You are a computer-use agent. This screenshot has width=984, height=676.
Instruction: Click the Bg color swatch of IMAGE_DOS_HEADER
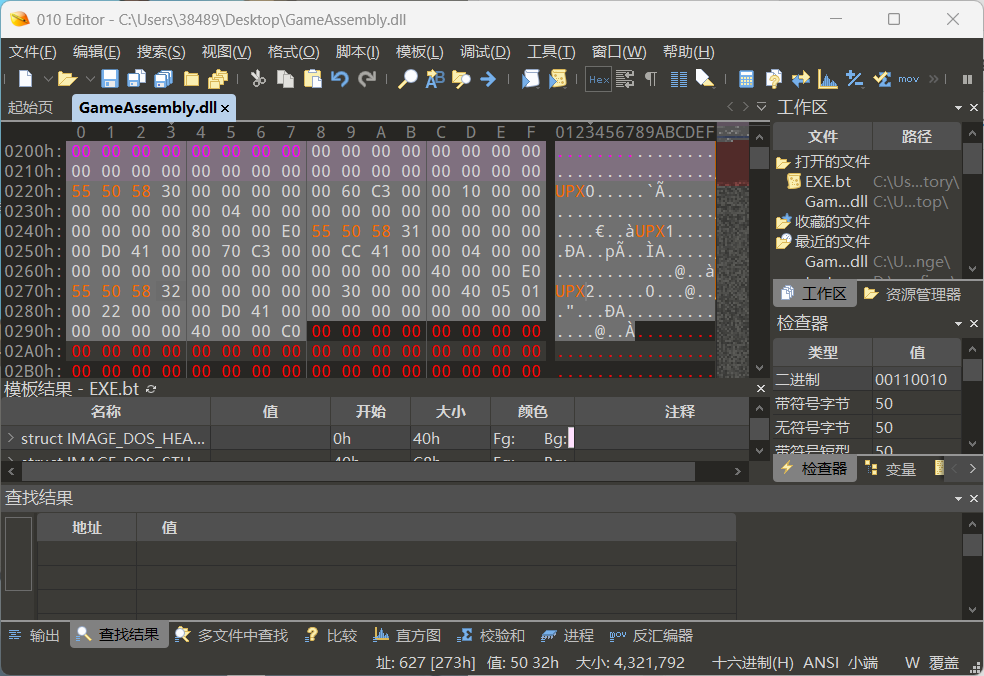click(570, 438)
